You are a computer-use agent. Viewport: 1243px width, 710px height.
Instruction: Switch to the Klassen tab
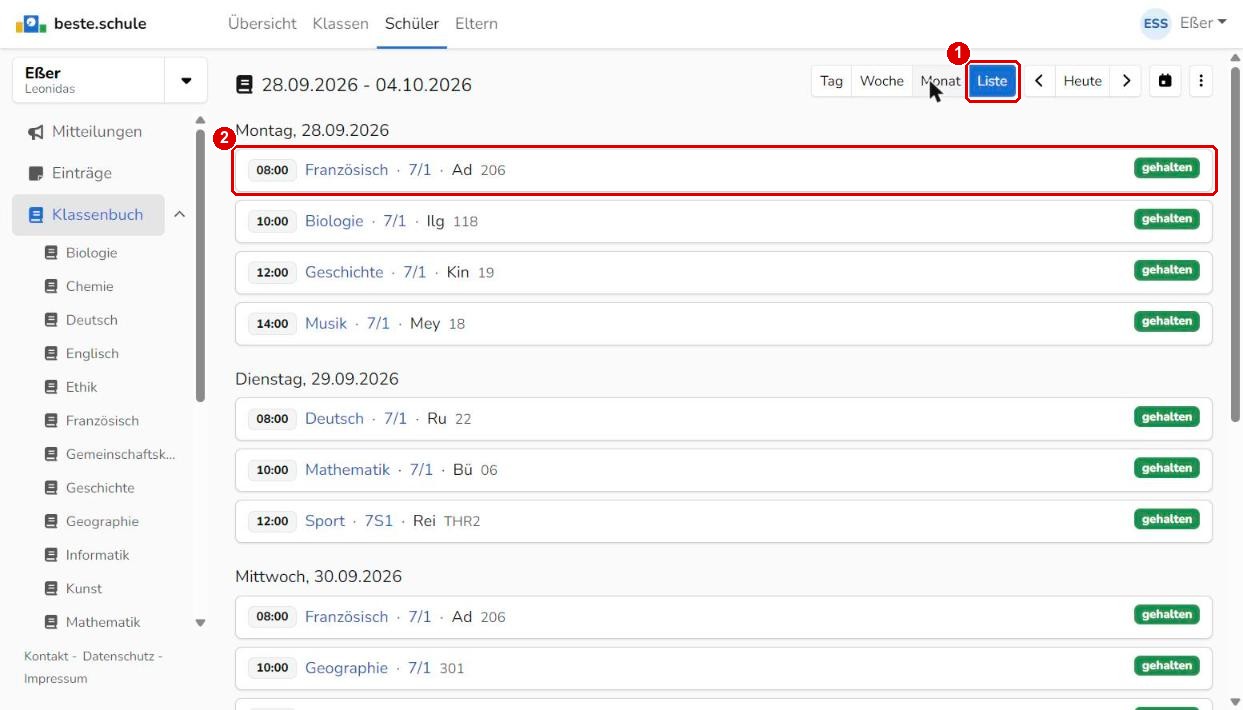(x=340, y=23)
